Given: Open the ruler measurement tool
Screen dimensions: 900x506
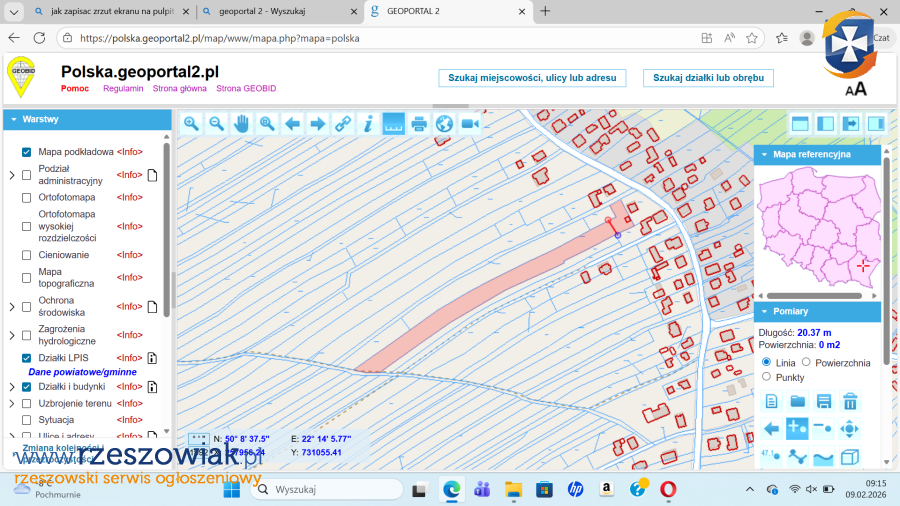Looking at the screenshot, I should 394,124.
